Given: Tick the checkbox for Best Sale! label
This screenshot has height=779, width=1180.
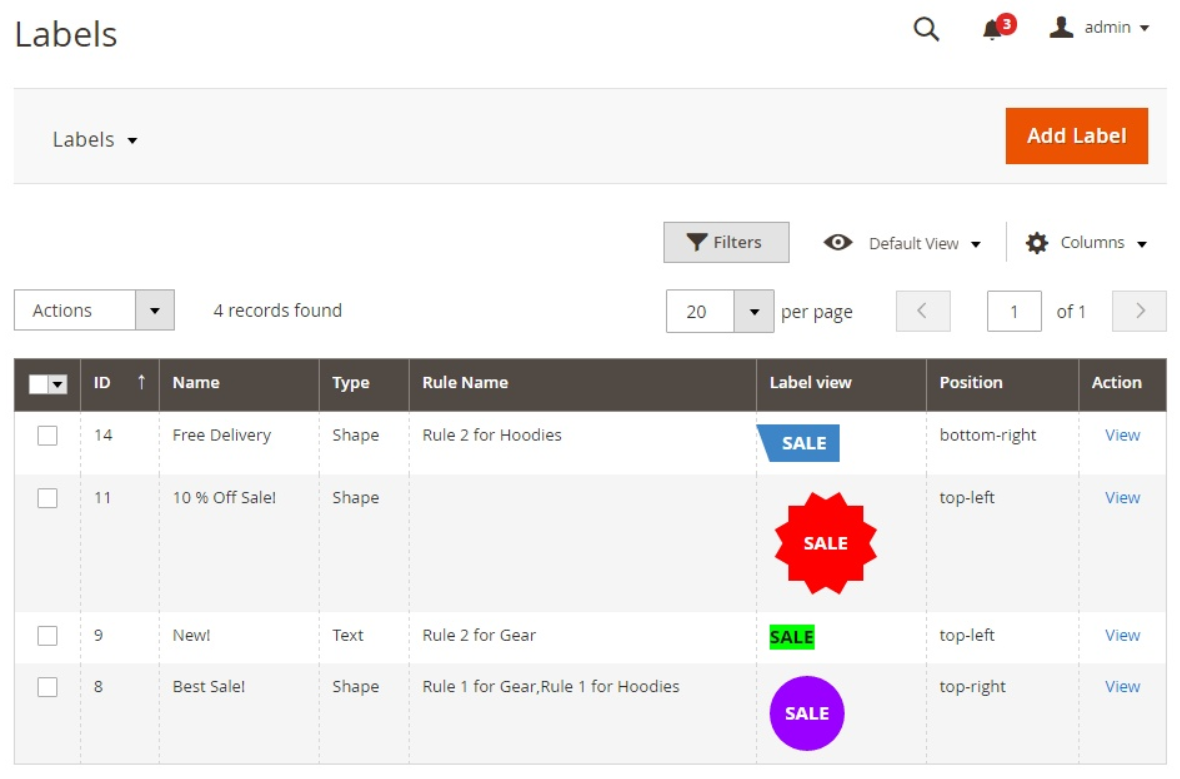Looking at the screenshot, I should click(x=47, y=687).
